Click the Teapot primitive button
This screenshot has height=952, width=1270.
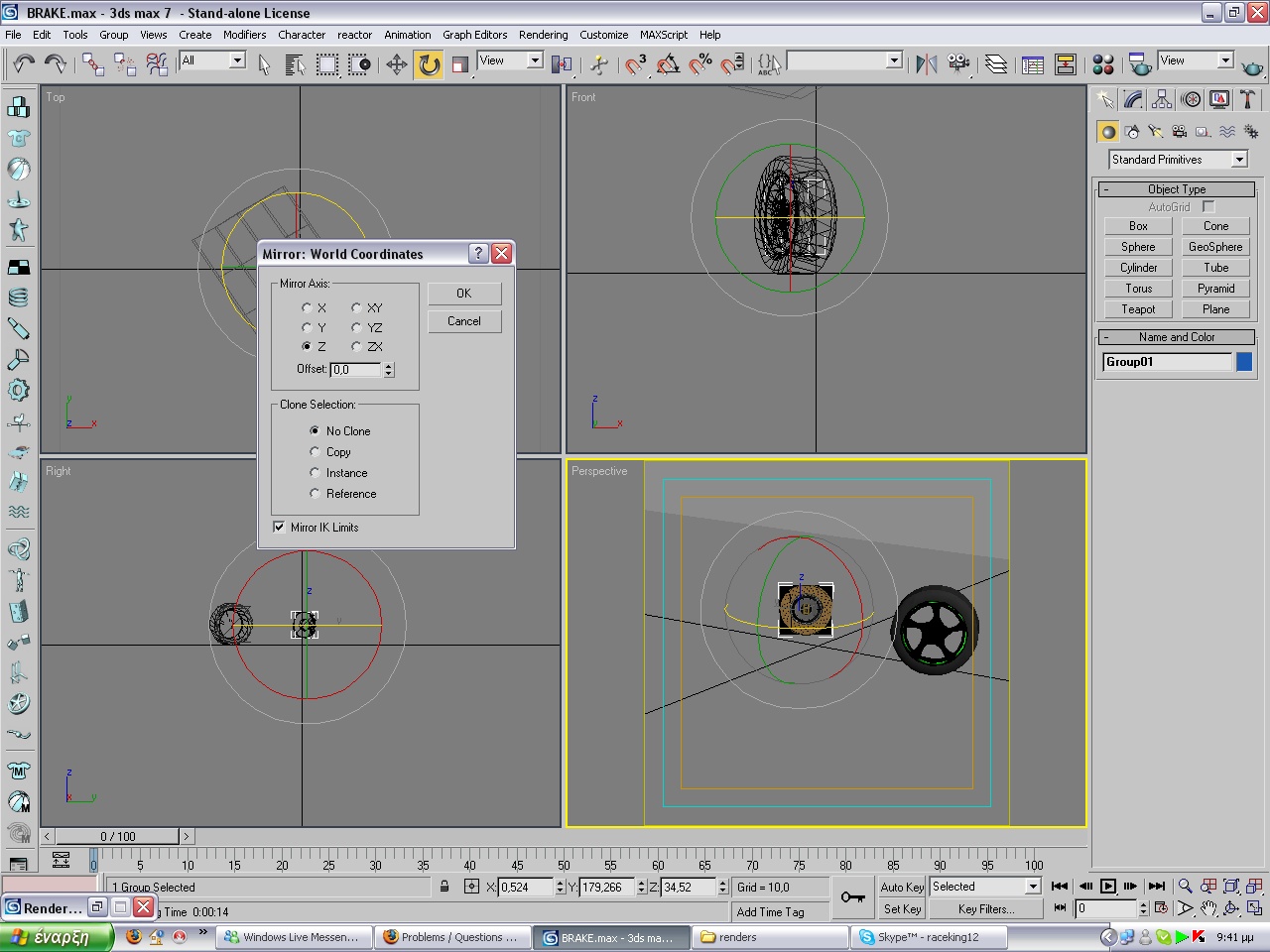pos(1138,309)
